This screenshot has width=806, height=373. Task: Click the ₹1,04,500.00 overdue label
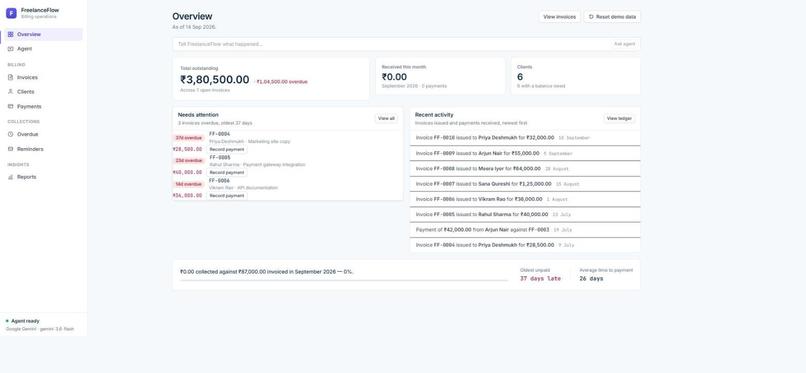(282, 82)
